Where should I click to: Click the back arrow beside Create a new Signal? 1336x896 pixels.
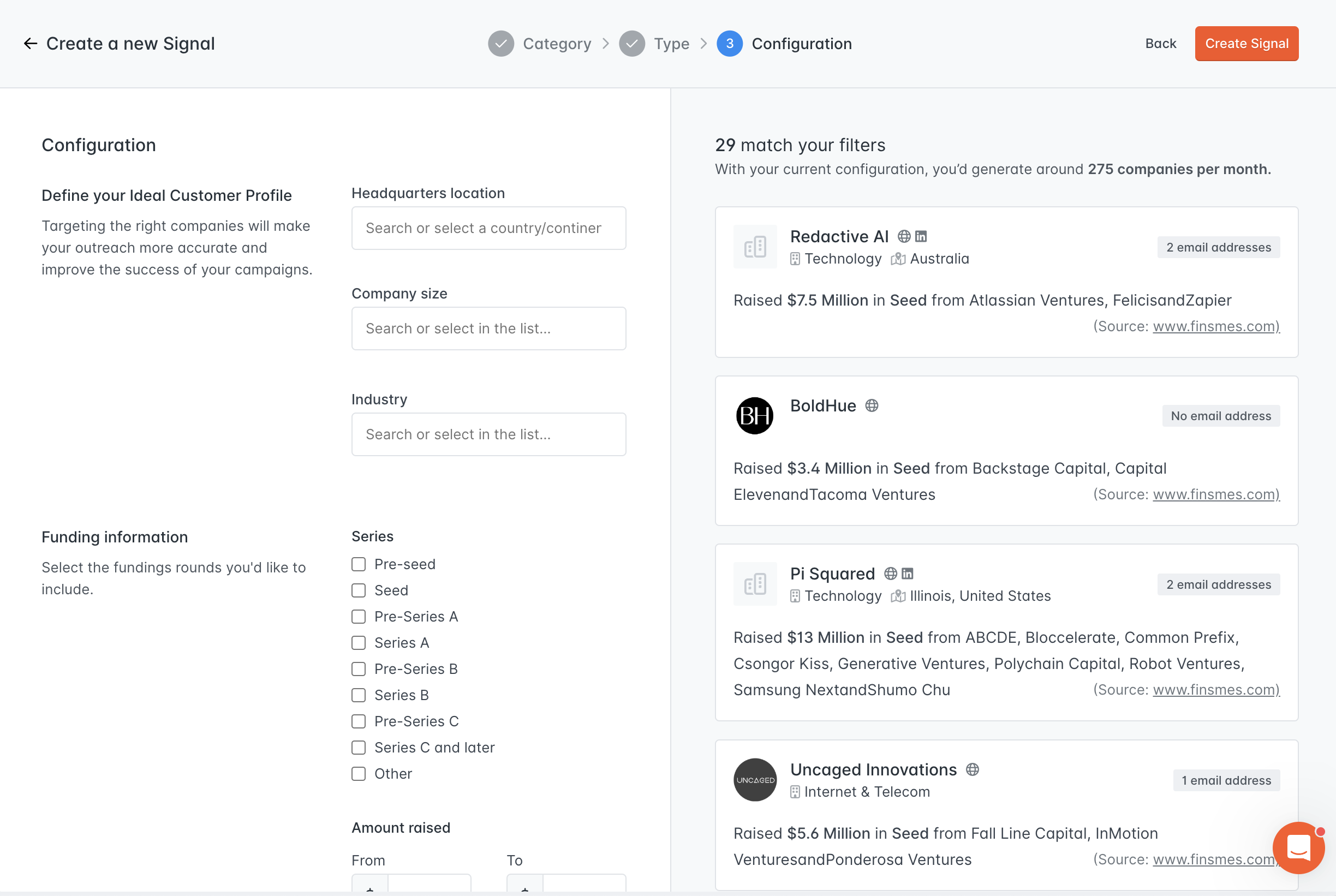point(30,44)
